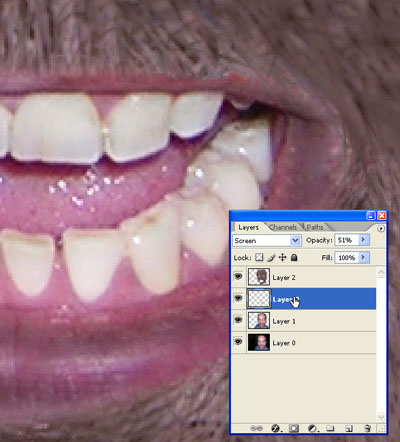Select the 'Layer 0' name text
The width and height of the screenshot is (400, 442).
coord(284,343)
